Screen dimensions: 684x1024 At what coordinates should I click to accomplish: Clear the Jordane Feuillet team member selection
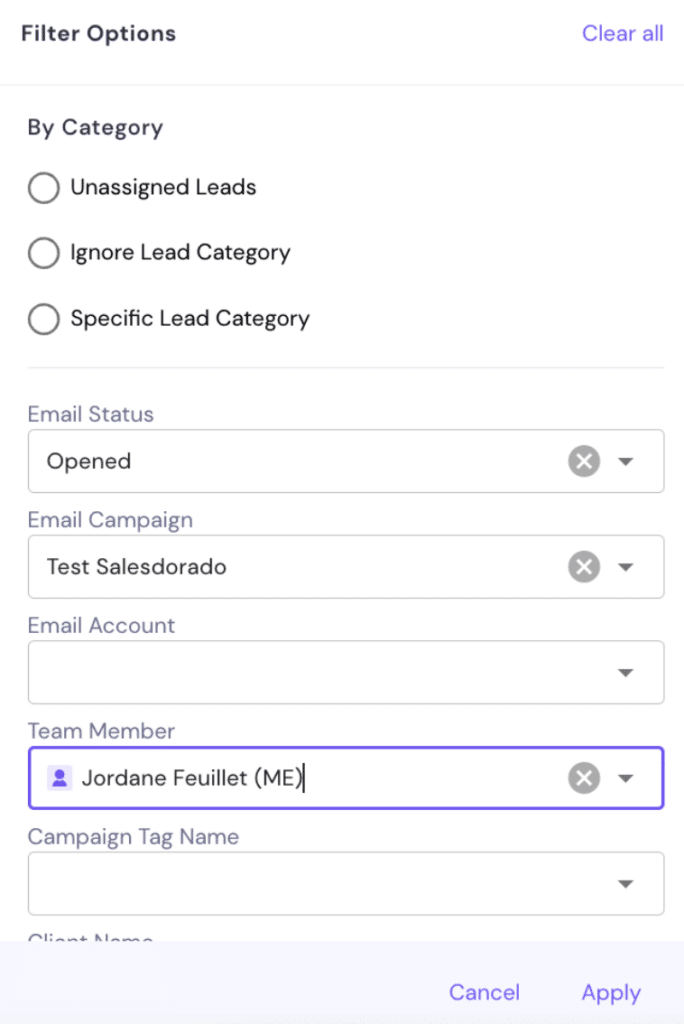tap(583, 778)
